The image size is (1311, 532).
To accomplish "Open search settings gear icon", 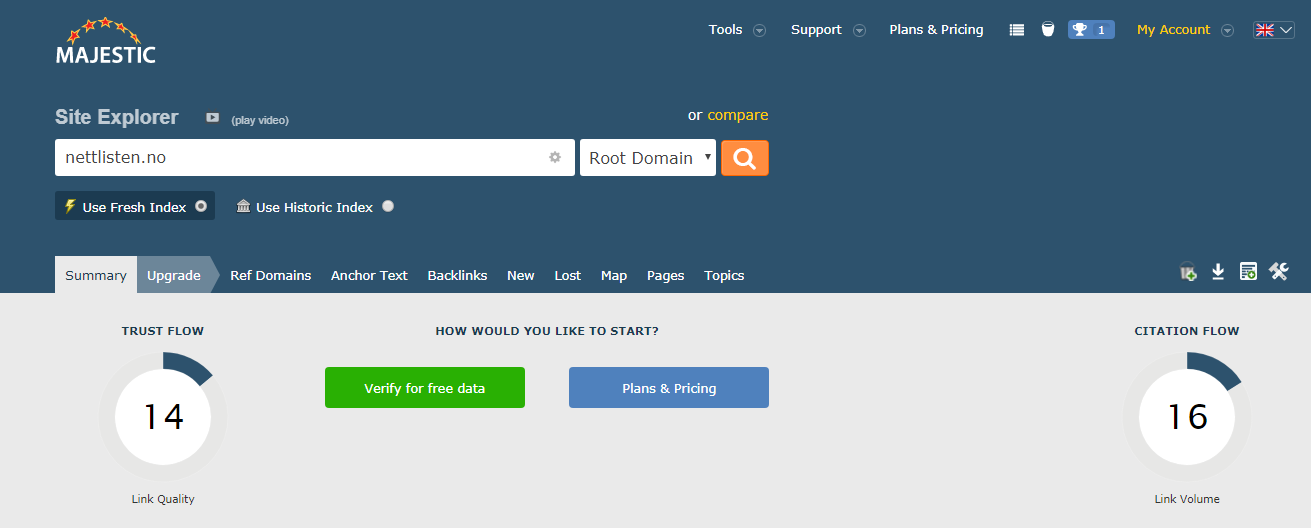I will coord(555,157).
